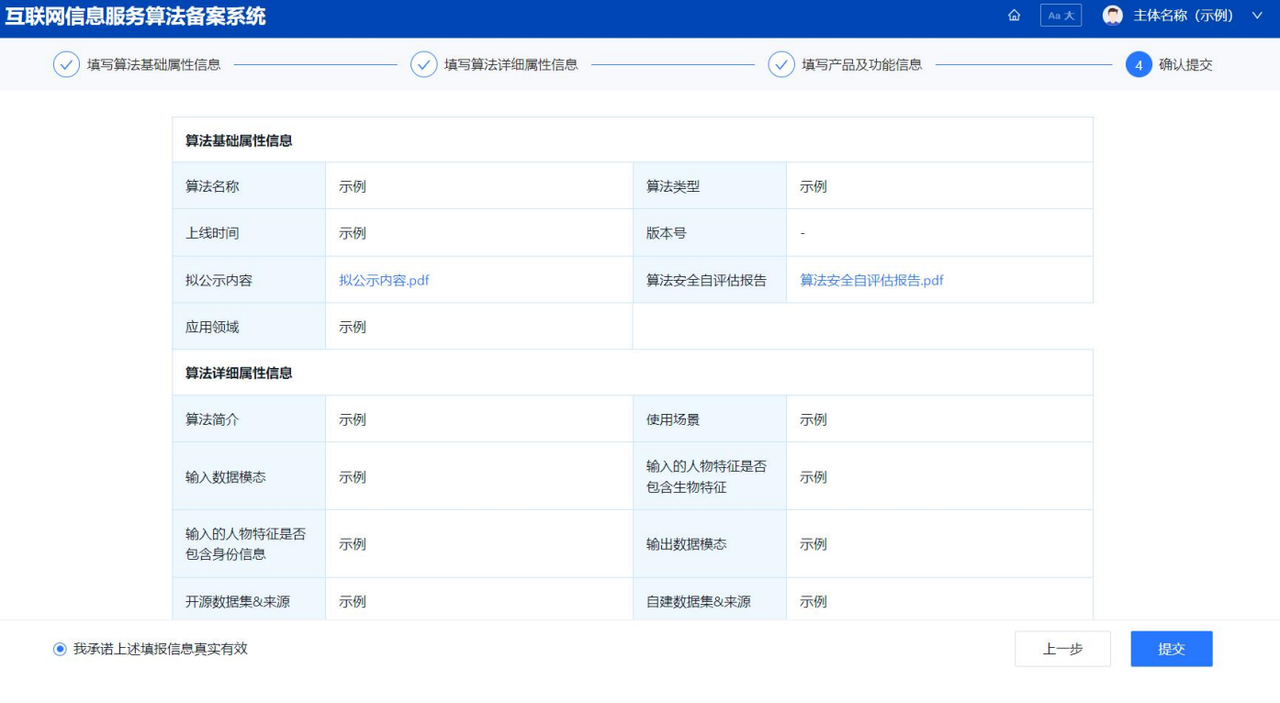Click the 使用场景 label cell
1280x703 pixels.
click(x=710, y=419)
